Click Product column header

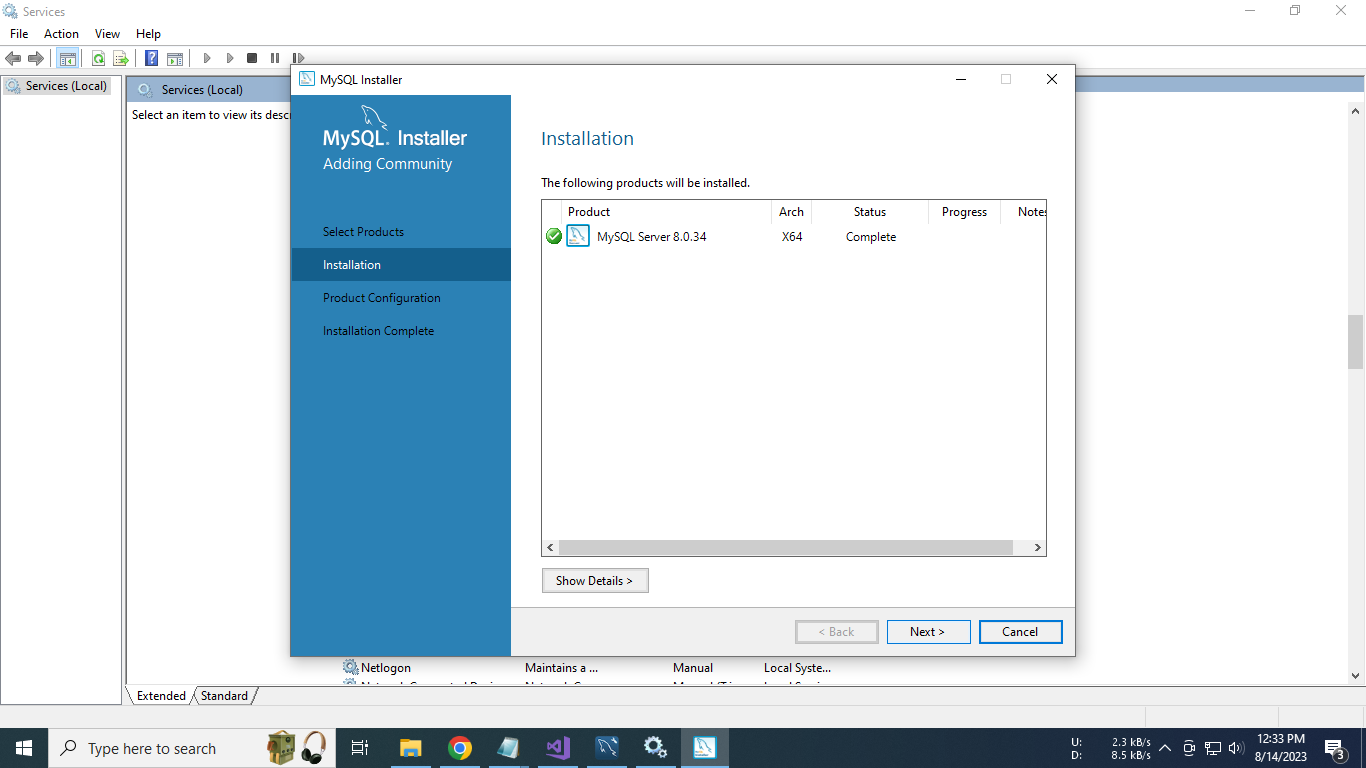pos(667,212)
